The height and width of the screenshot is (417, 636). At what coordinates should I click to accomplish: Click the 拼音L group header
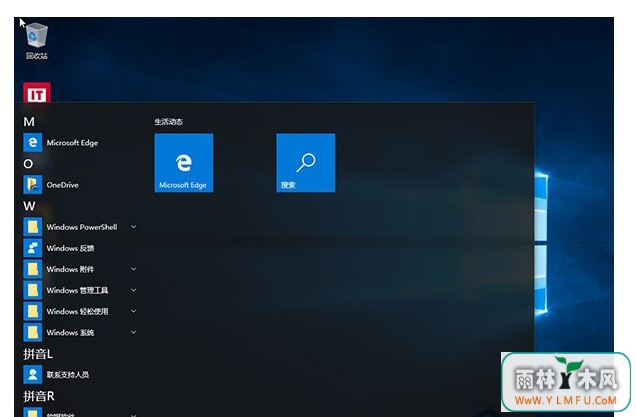(x=38, y=354)
